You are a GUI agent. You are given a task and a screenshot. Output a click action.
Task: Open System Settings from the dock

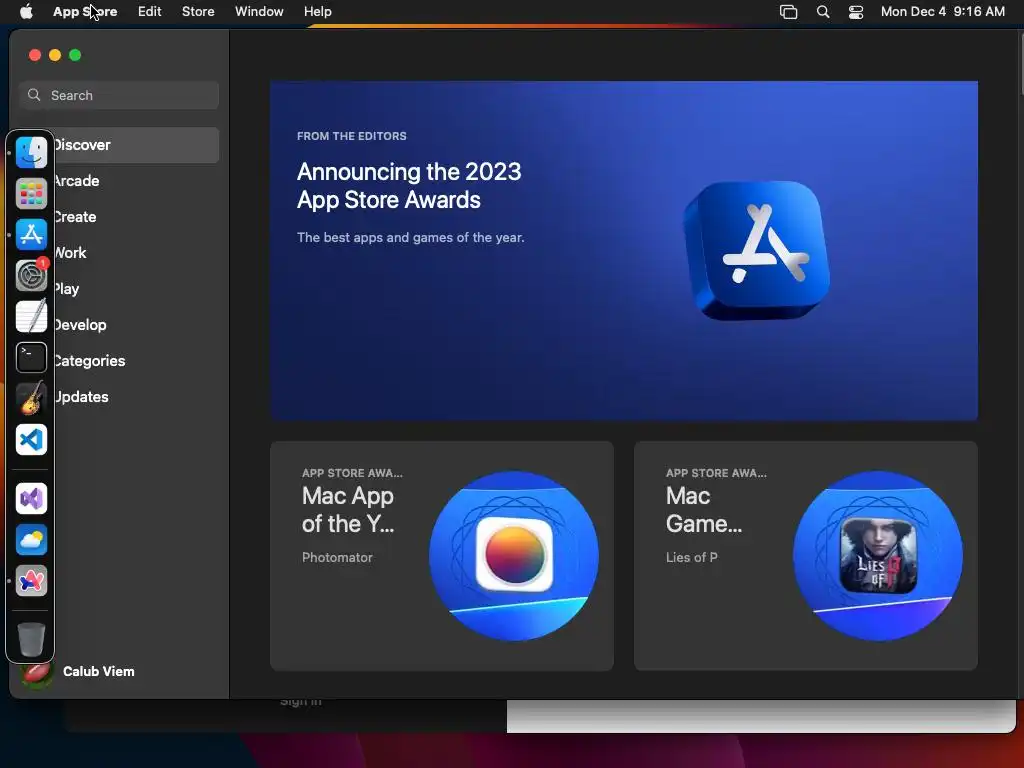pyautogui.click(x=31, y=276)
